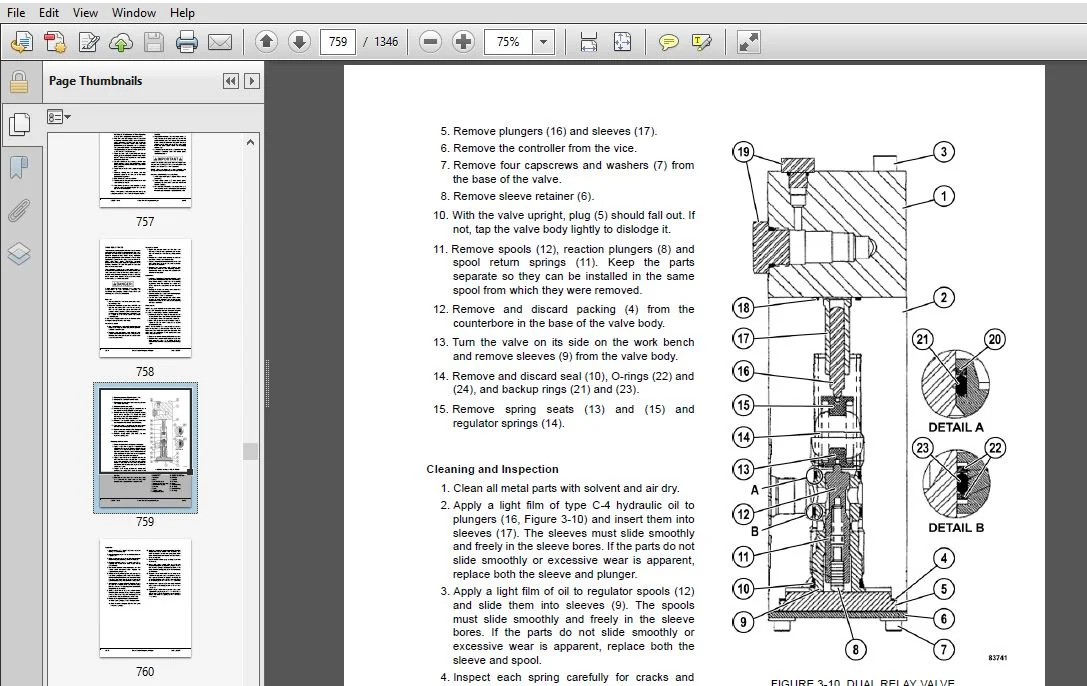Click the Print icon

coord(187,42)
